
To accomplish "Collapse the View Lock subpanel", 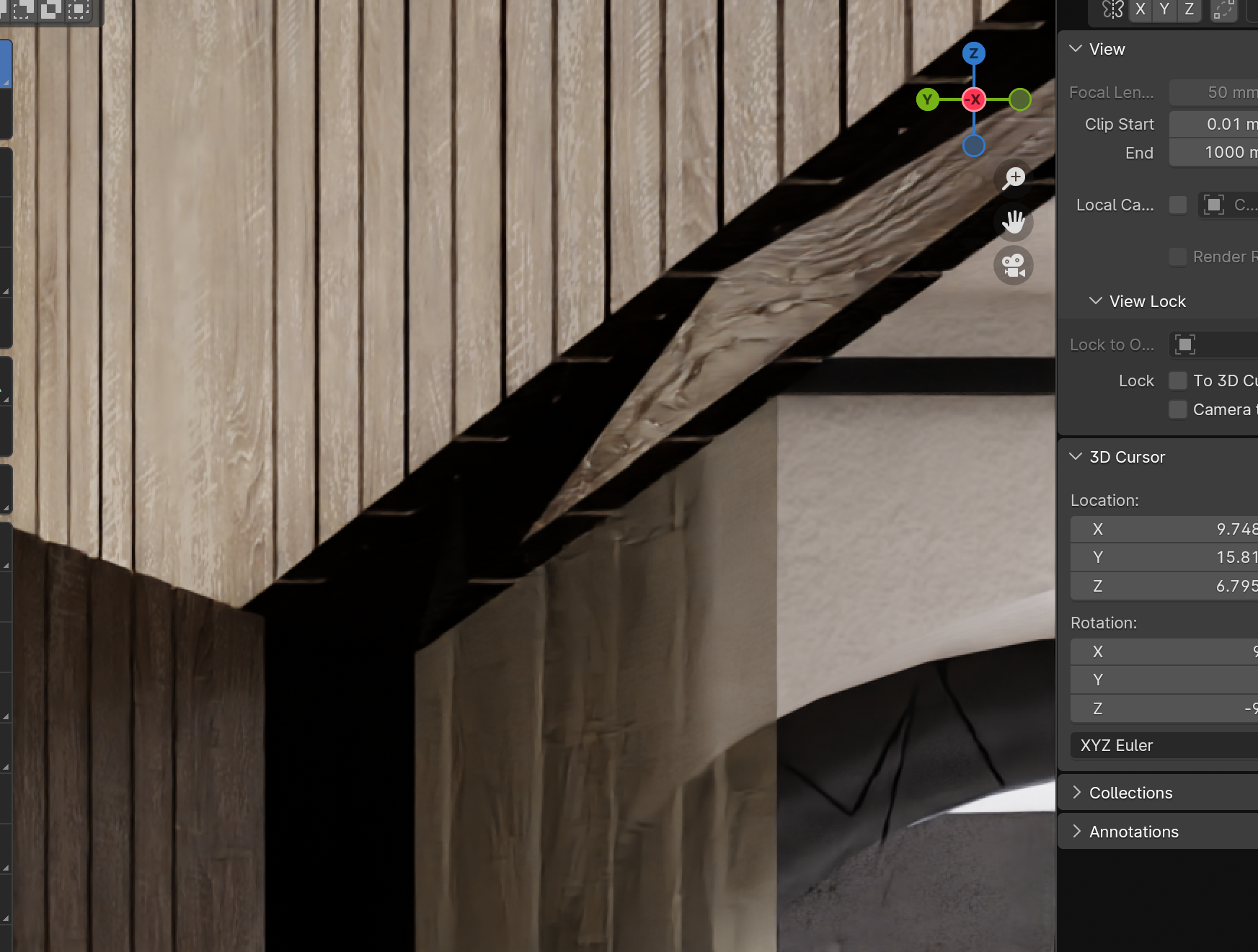I will point(1096,301).
